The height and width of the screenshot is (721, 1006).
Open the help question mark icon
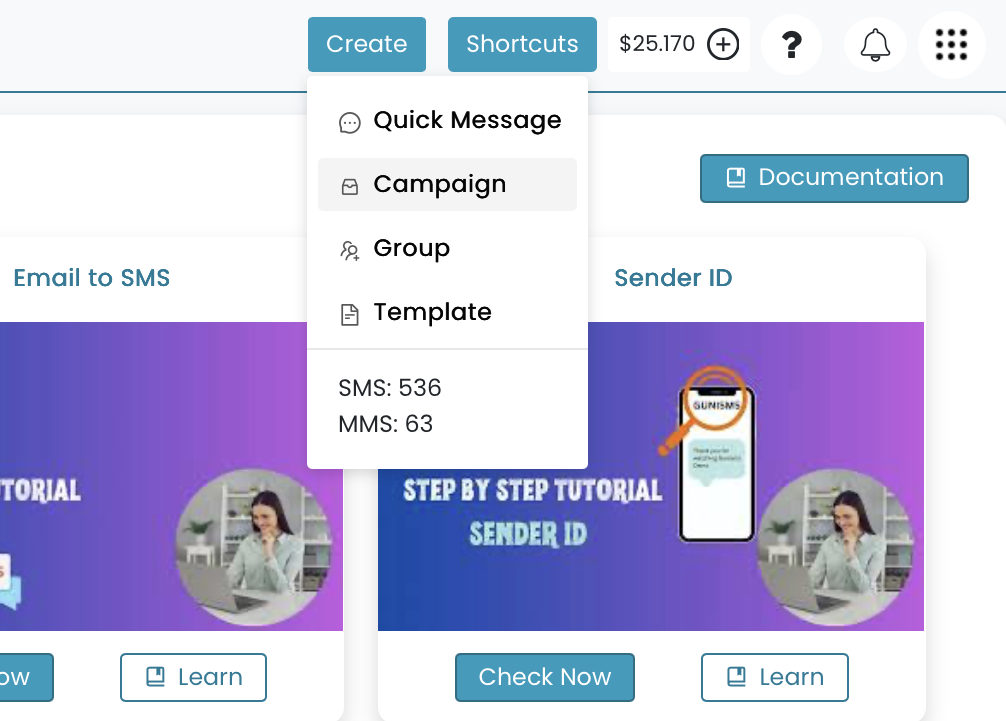click(792, 44)
